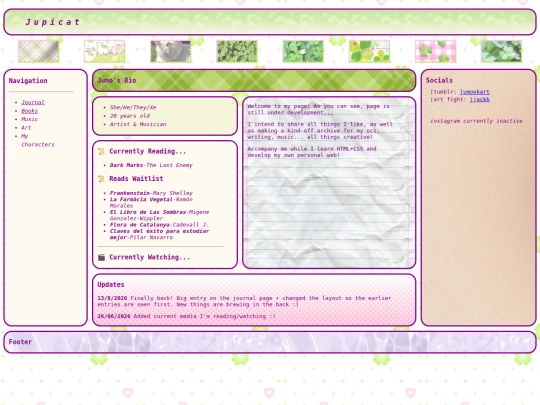Open the Books navigation link
The image size is (540, 405).
(x=29, y=111)
